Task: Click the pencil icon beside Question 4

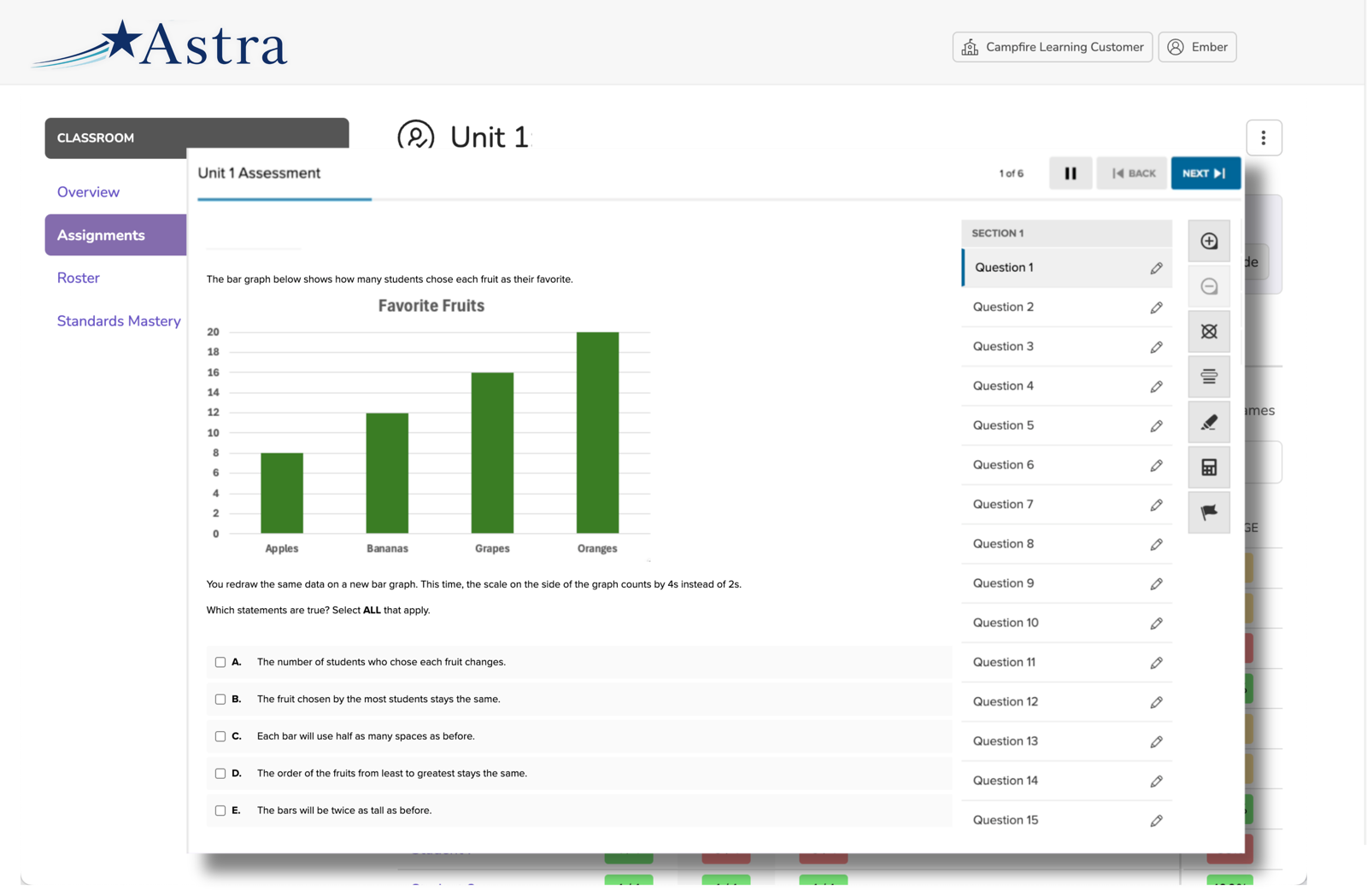Action: pyautogui.click(x=1156, y=386)
